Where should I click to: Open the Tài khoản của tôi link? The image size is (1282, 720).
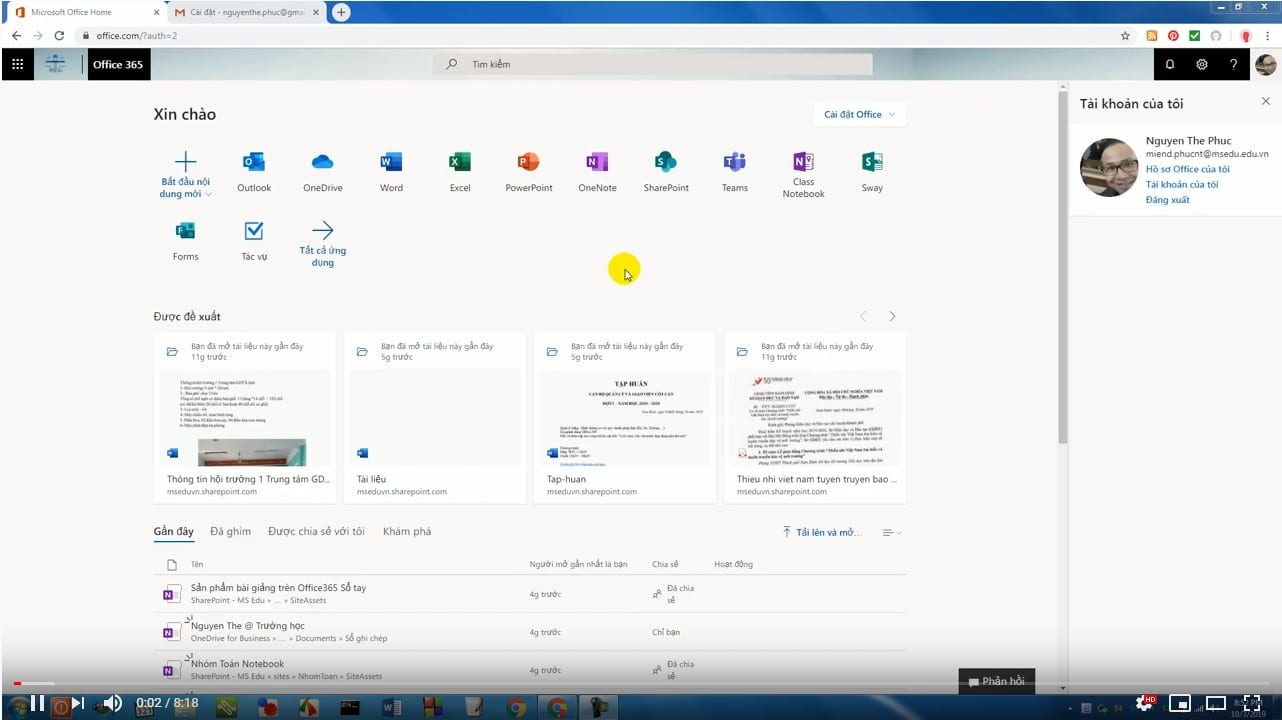coord(1181,184)
